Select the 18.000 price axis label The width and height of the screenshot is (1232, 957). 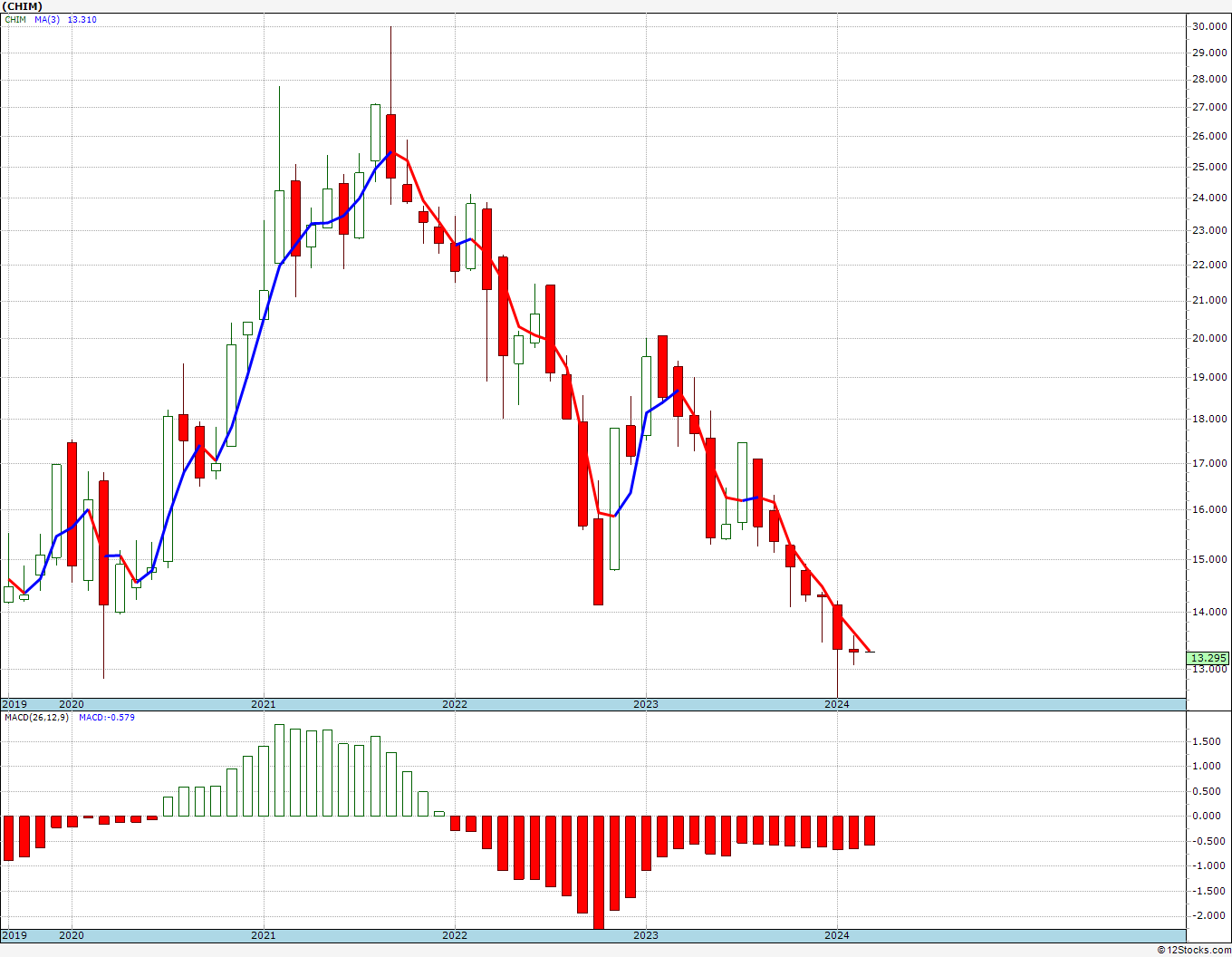click(x=1210, y=419)
